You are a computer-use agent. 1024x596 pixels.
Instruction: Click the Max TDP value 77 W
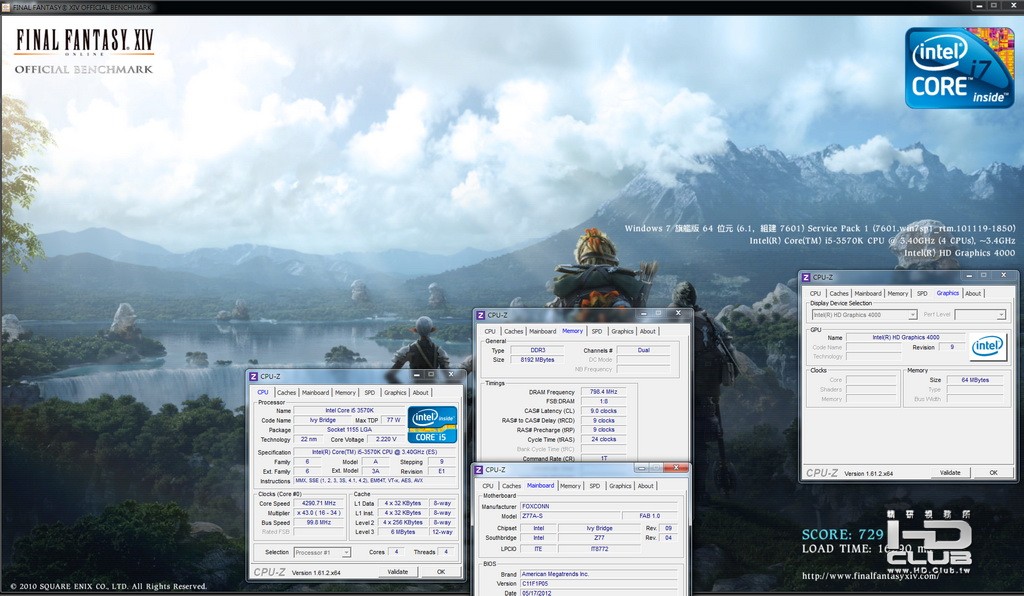point(394,420)
